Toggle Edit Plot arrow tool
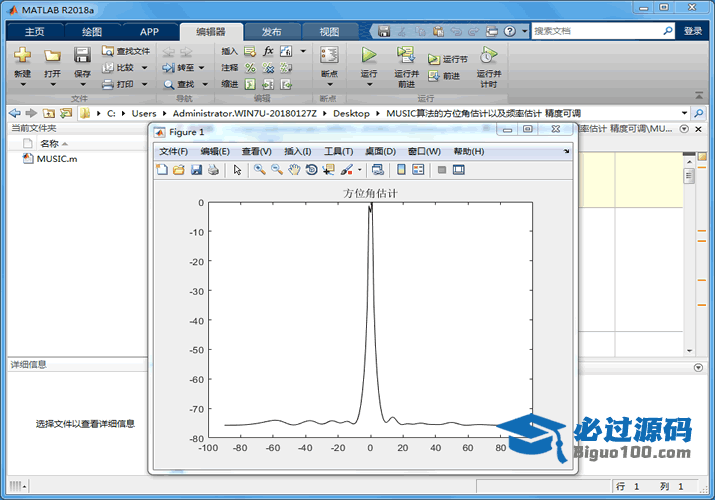Screen dimensions: 715x500 237,170
